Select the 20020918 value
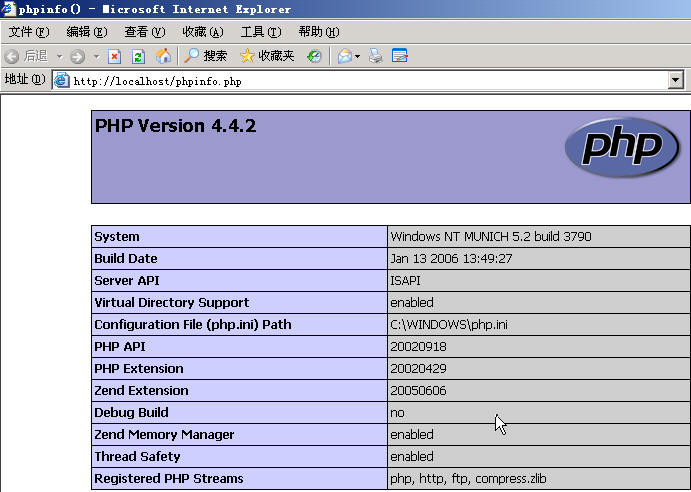 click(x=419, y=347)
